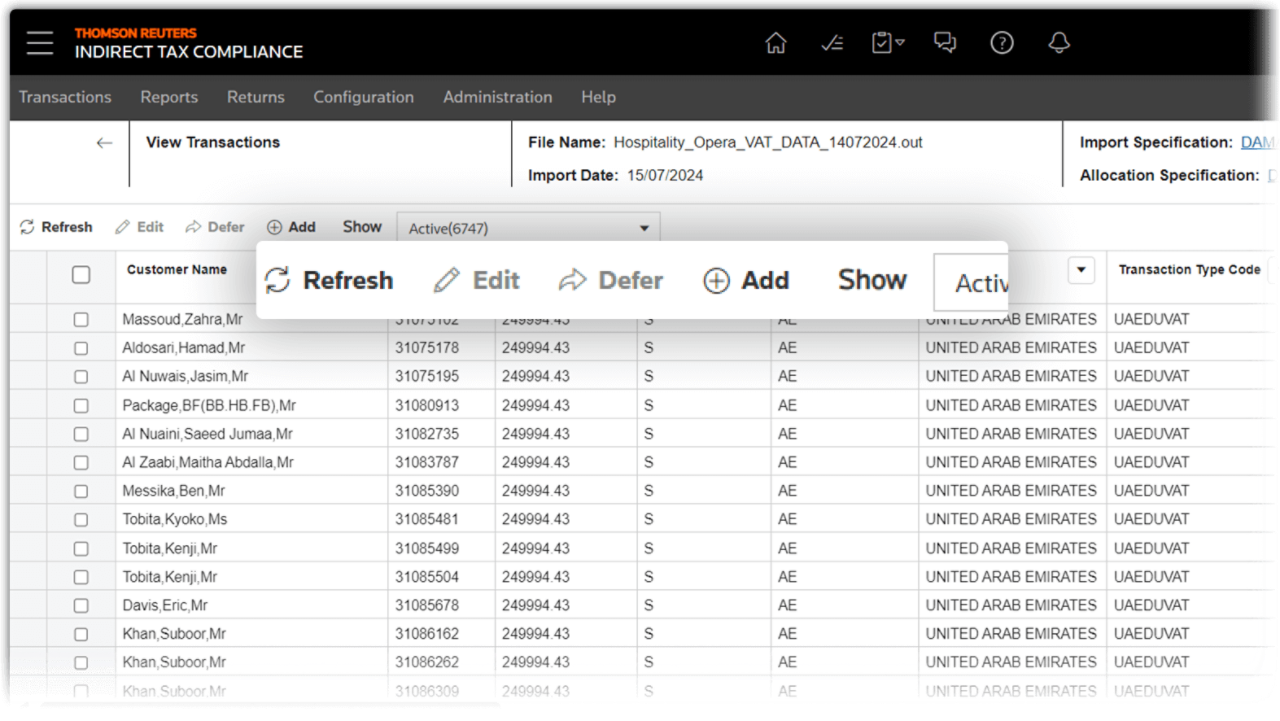Open the clipboard dropdown icon
Viewport: 1280px width, 721px height.
pyautogui.click(x=887, y=43)
